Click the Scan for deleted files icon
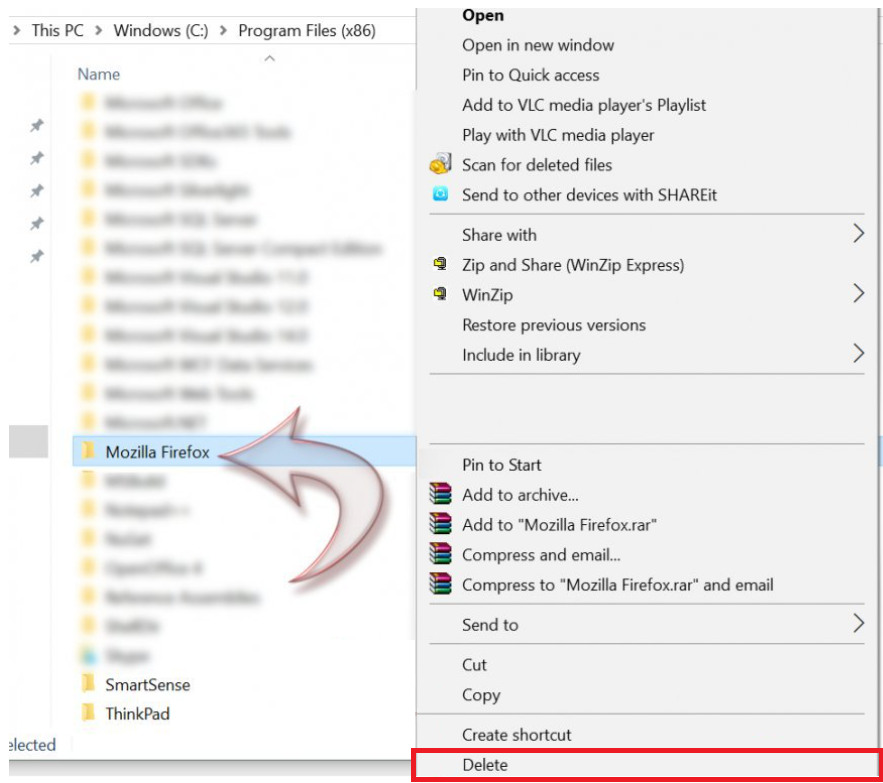The width and height of the screenshot is (883, 783). coord(440,164)
